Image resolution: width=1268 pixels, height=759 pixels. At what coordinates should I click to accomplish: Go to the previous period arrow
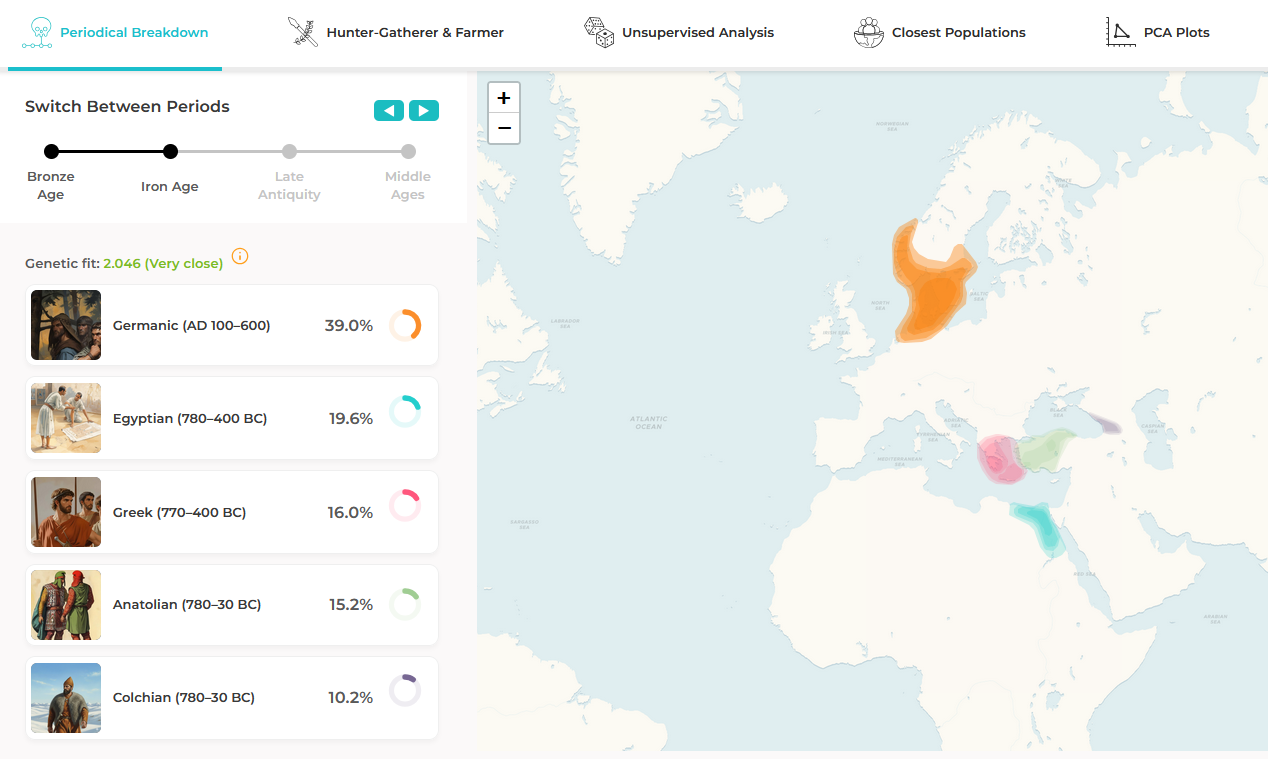[x=389, y=110]
